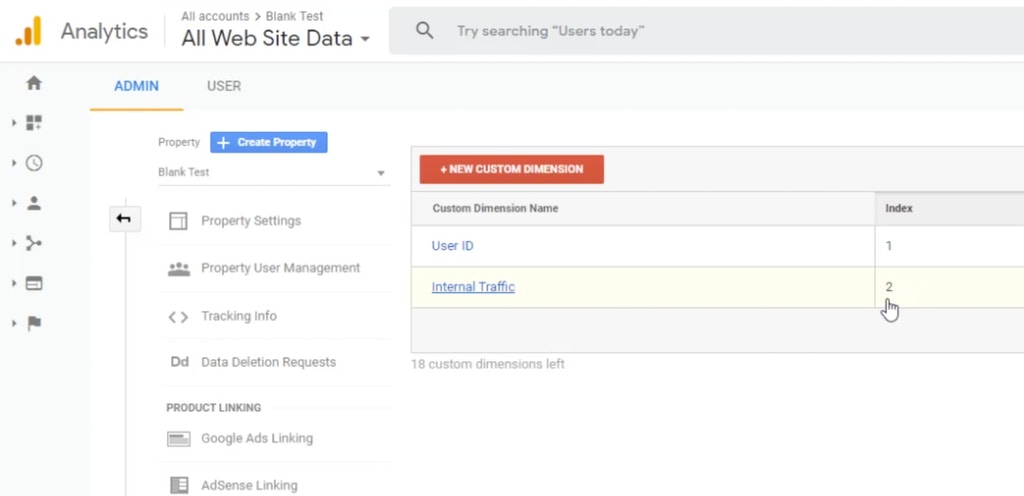
Task: Click the search magnifier icon
Action: click(424, 31)
